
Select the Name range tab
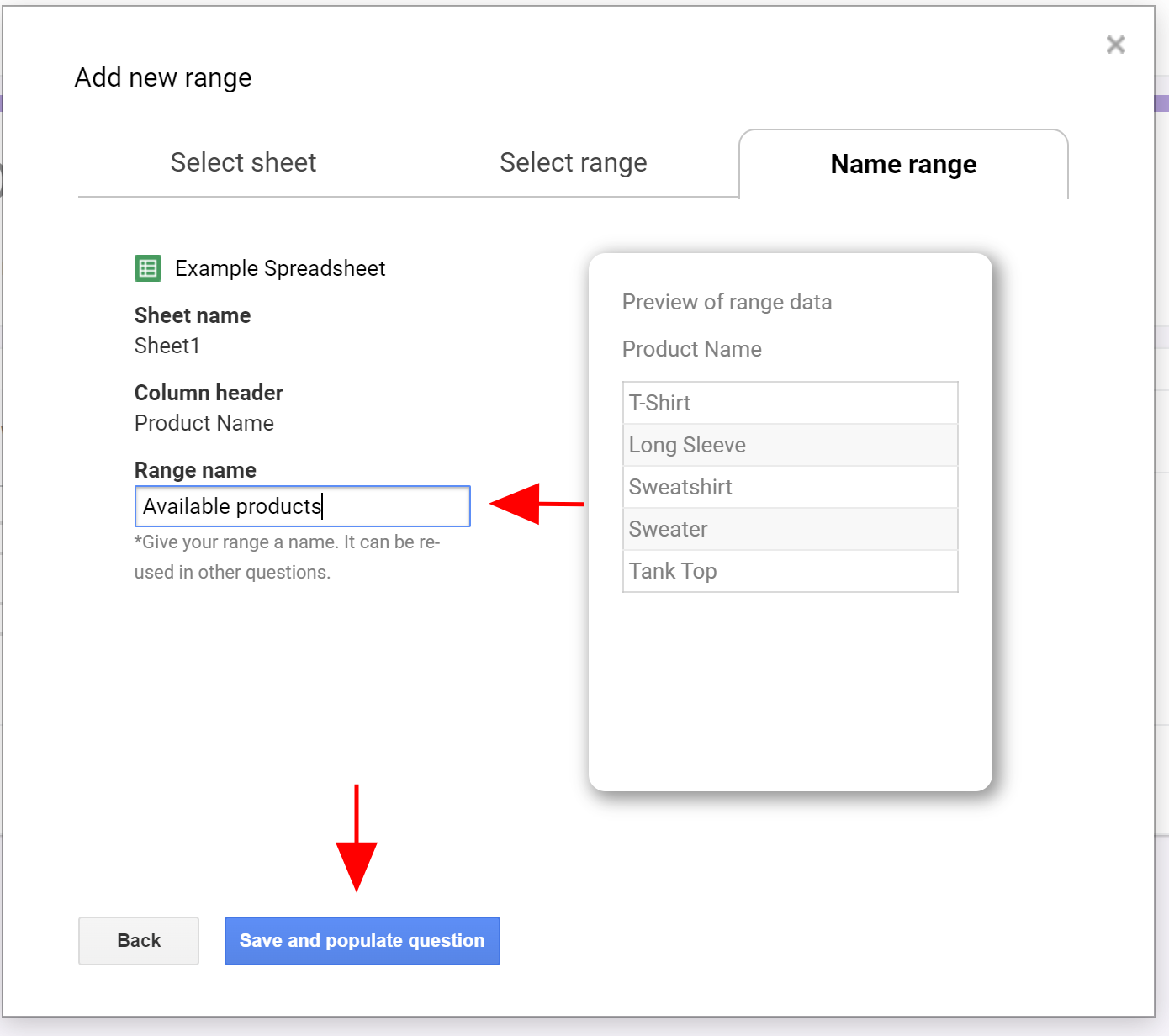pyautogui.click(x=903, y=164)
